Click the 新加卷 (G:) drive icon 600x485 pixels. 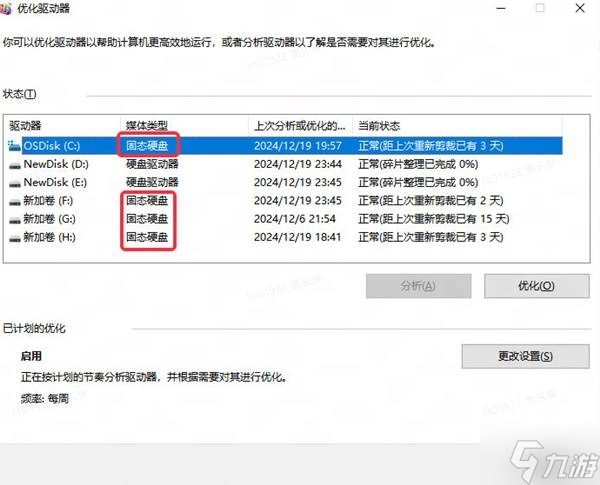15,220
